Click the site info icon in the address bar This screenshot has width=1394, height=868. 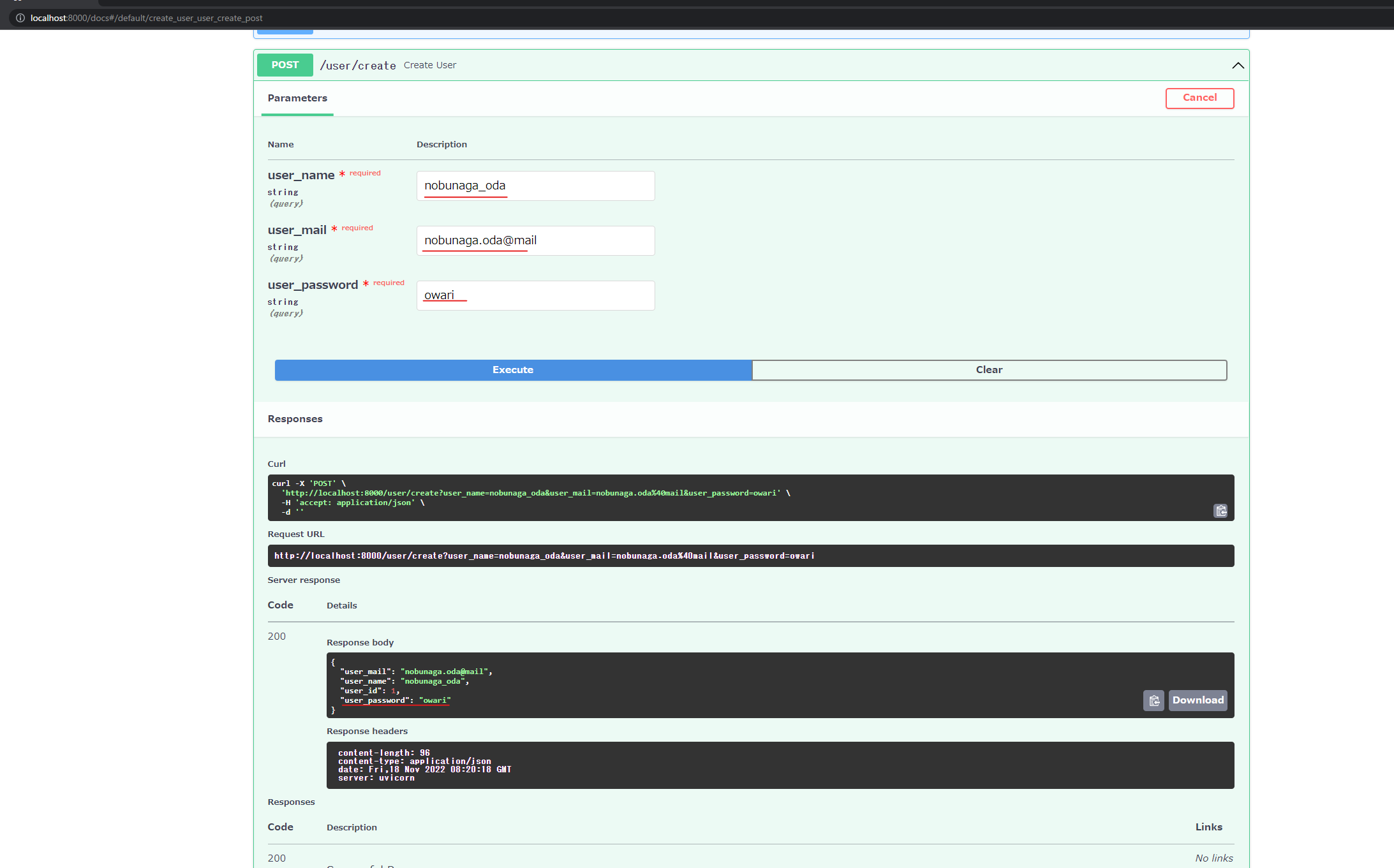coord(20,17)
